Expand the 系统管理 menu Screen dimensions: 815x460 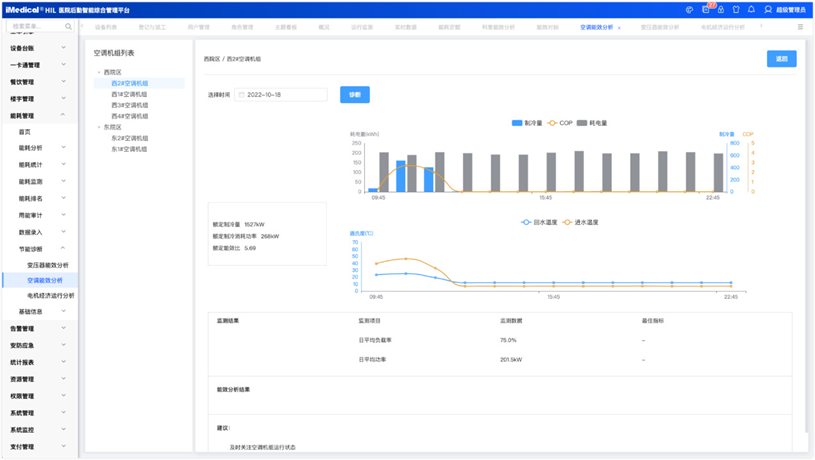pos(38,413)
